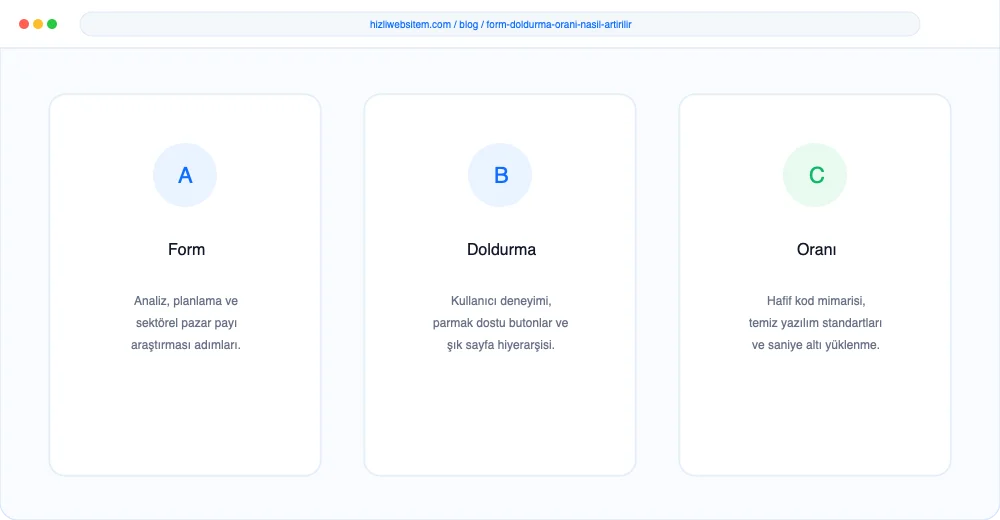The image size is (1000, 520).
Task: Select the Doldurma card heading
Action: [501, 249]
